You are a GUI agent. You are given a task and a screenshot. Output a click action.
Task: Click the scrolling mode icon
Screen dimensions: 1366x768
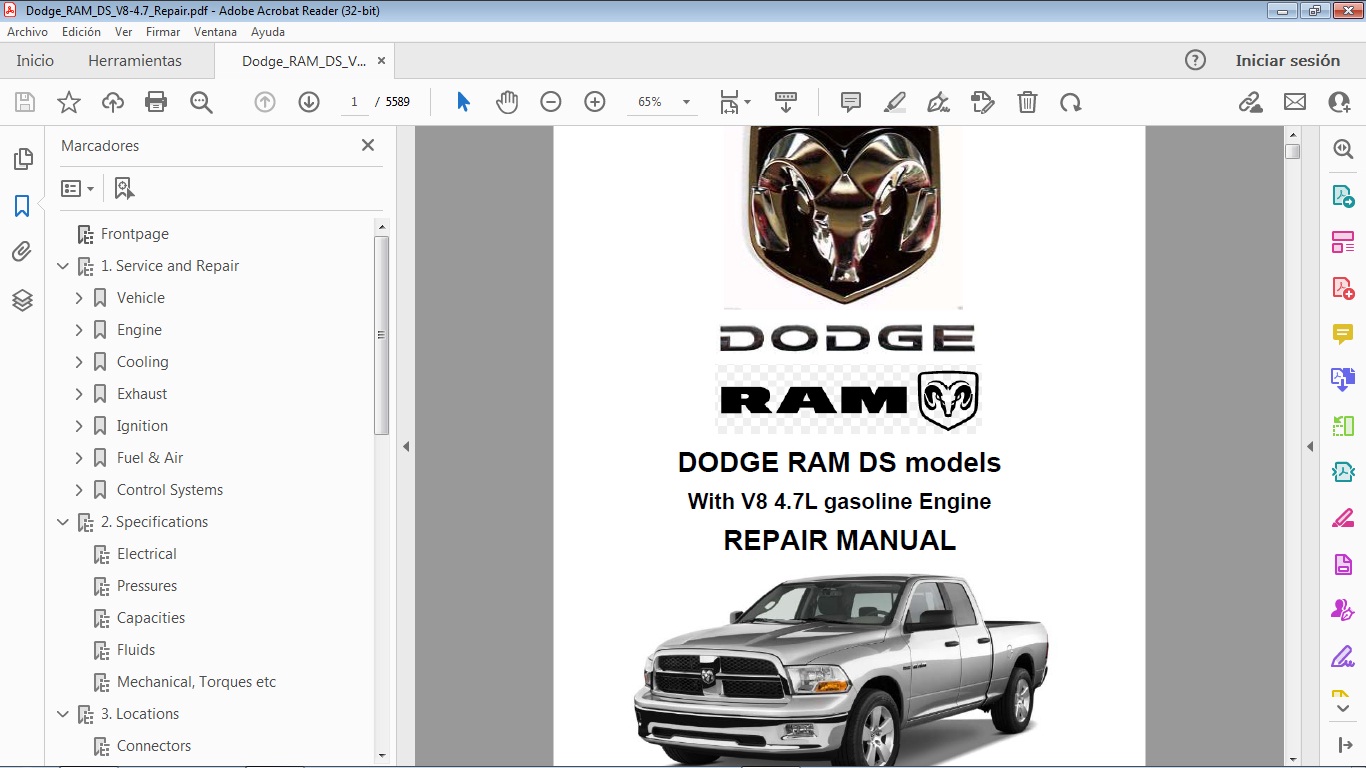786,102
